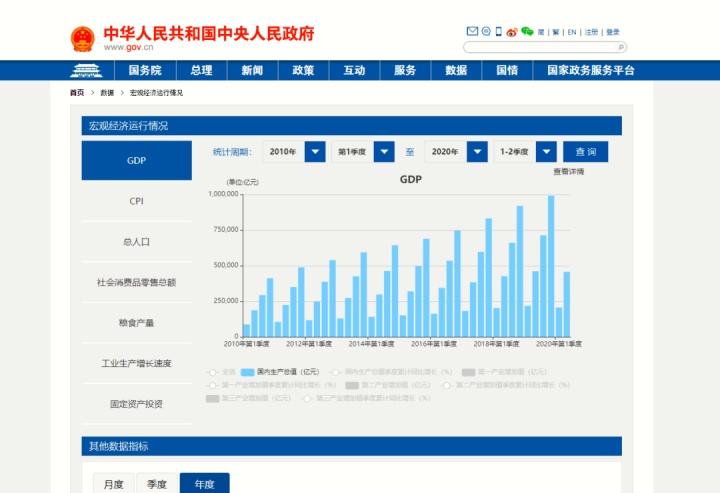Viewport: 720px width, 493px height.
Task: Switch to the CPI indicator tab
Action: point(137,201)
